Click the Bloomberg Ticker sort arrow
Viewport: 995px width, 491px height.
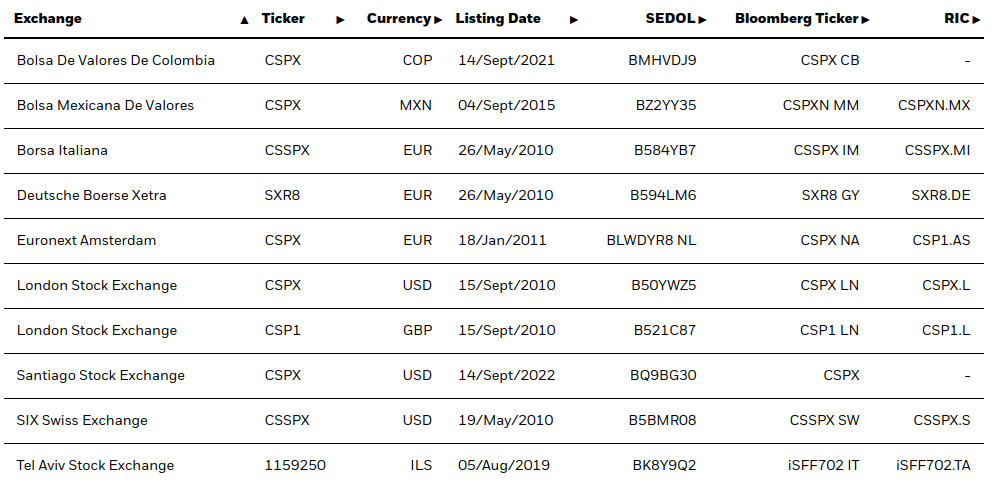click(865, 20)
